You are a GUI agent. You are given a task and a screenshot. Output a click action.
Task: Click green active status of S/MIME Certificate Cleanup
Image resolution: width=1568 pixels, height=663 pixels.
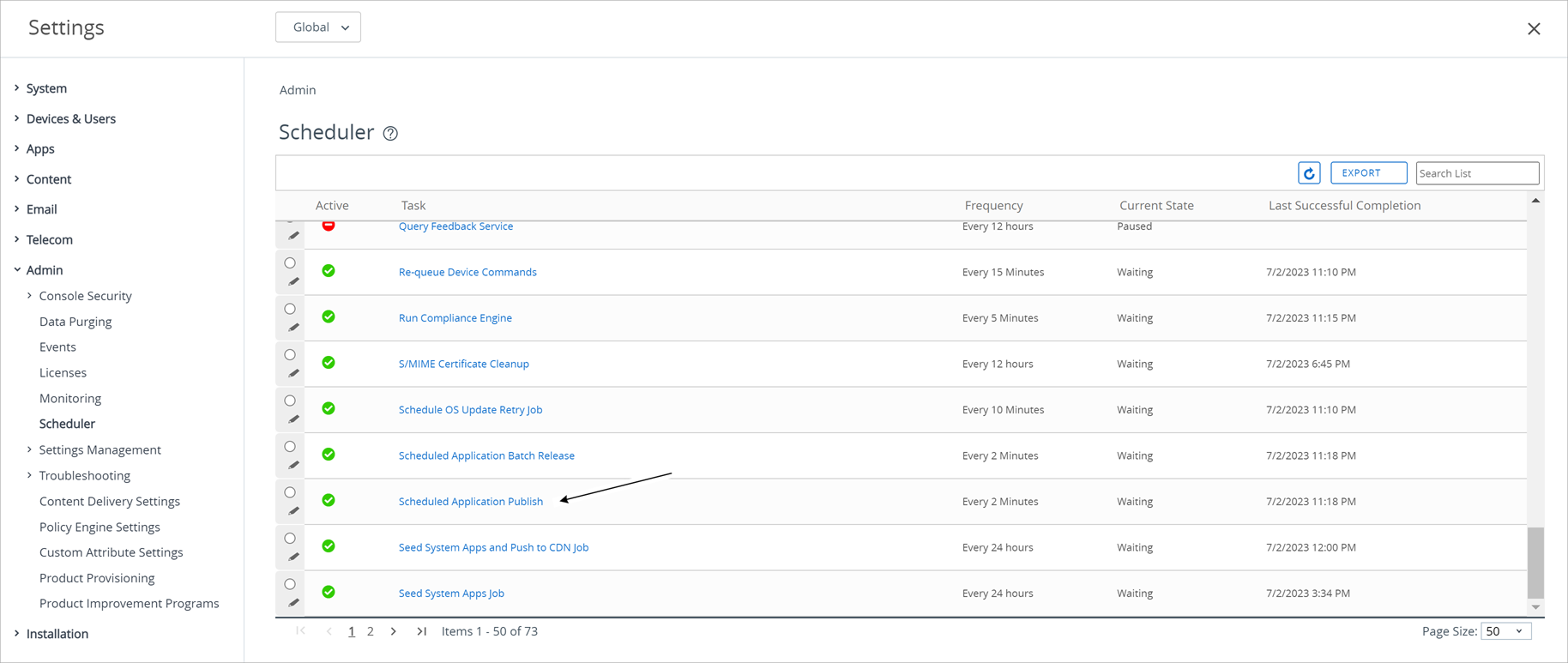click(329, 363)
